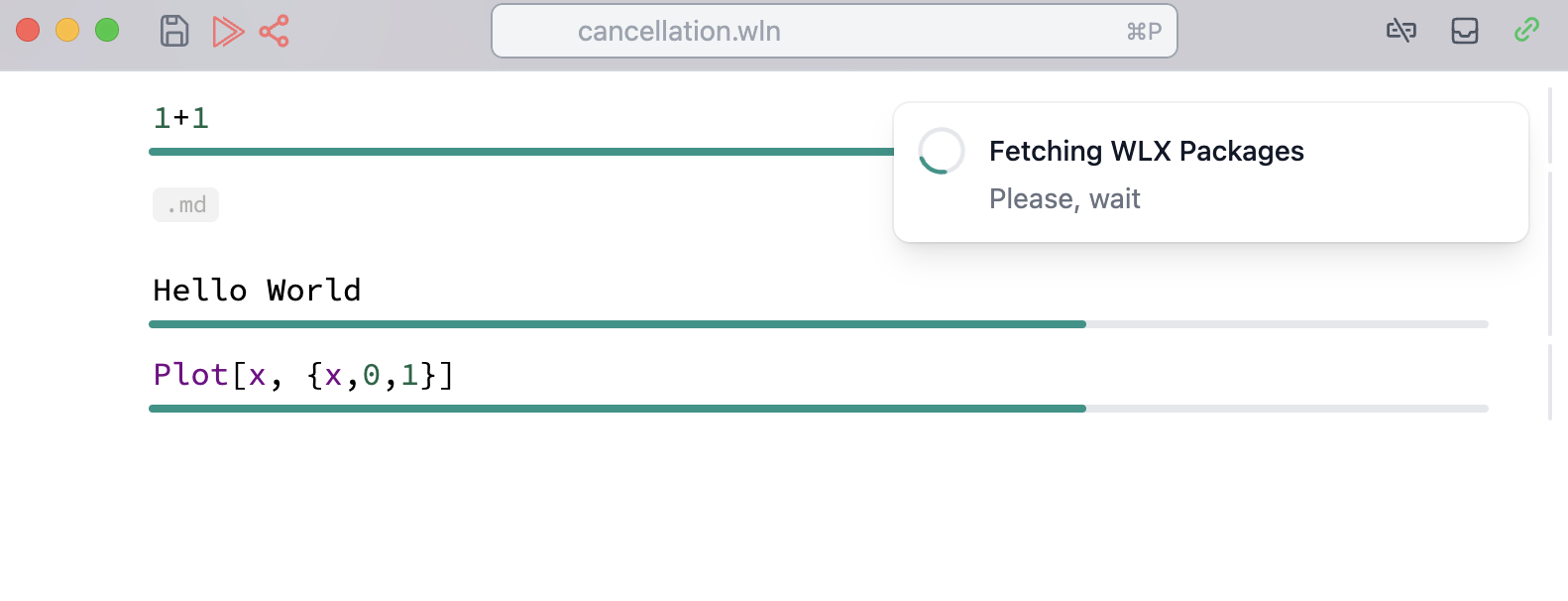This screenshot has height=601, width=1568.
Task: Place cursor in Plot[x, {x,0,1}] cell
Action: coord(303,375)
